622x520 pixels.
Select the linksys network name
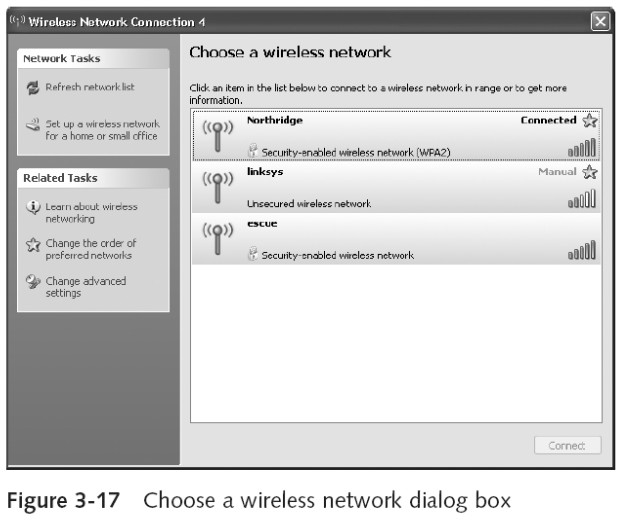(x=265, y=172)
